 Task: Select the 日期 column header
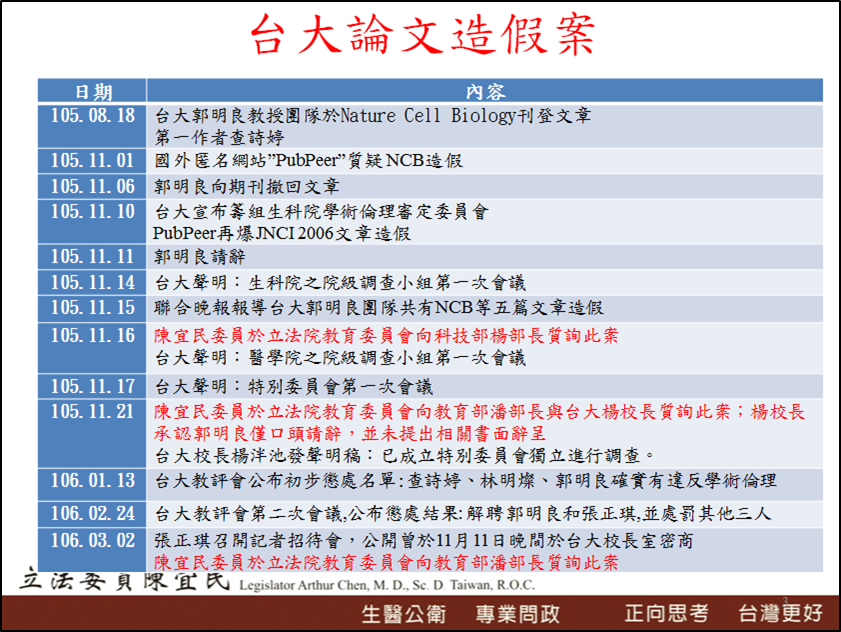pos(93,92)
